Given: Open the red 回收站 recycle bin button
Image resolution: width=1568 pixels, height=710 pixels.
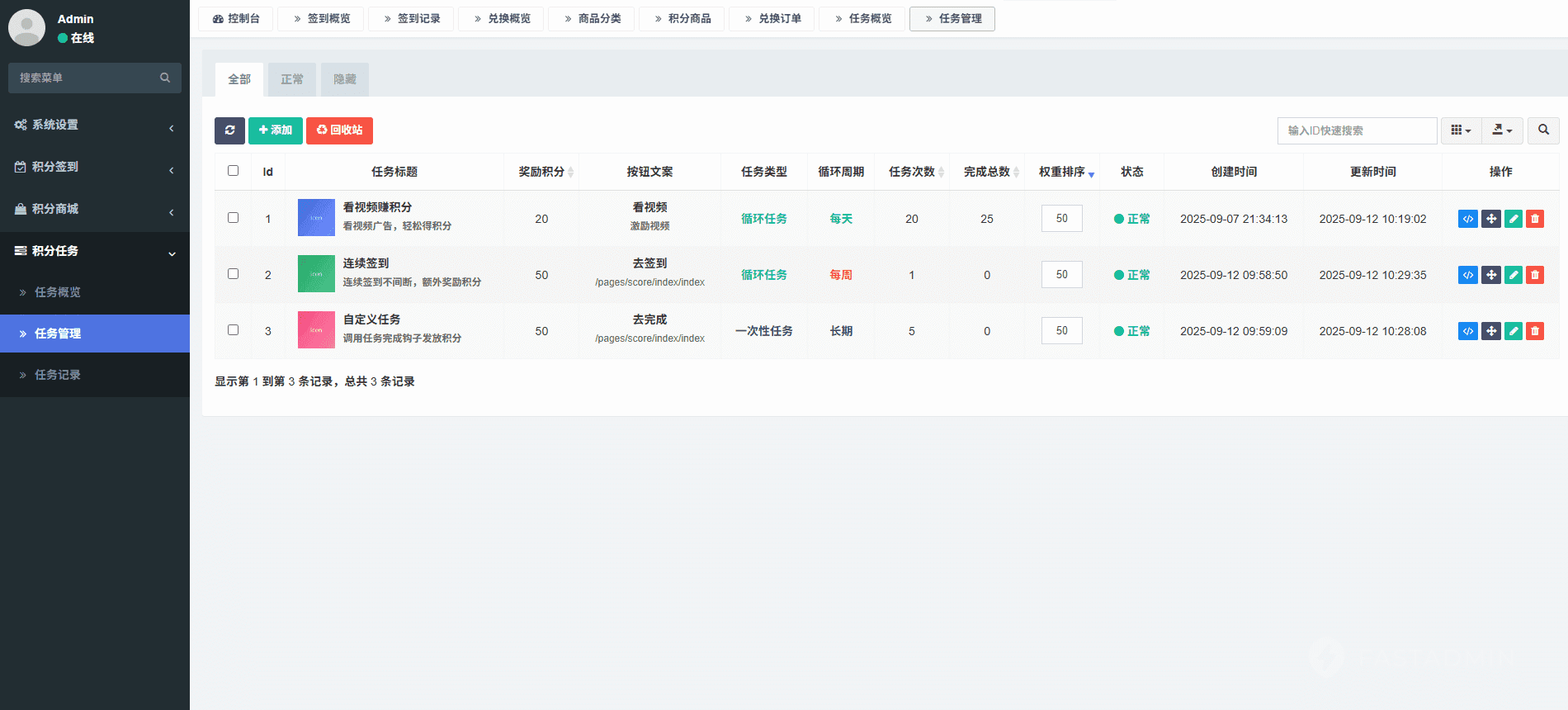Looking at the screenshot, I should 339,130.
